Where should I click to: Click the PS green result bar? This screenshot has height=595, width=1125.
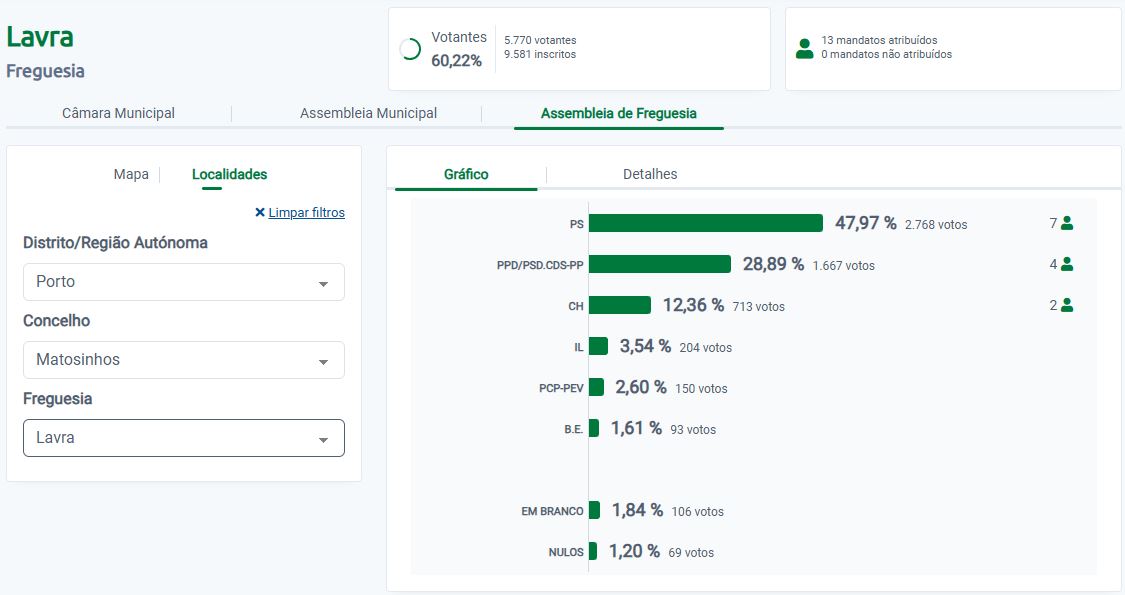[705, 224]
